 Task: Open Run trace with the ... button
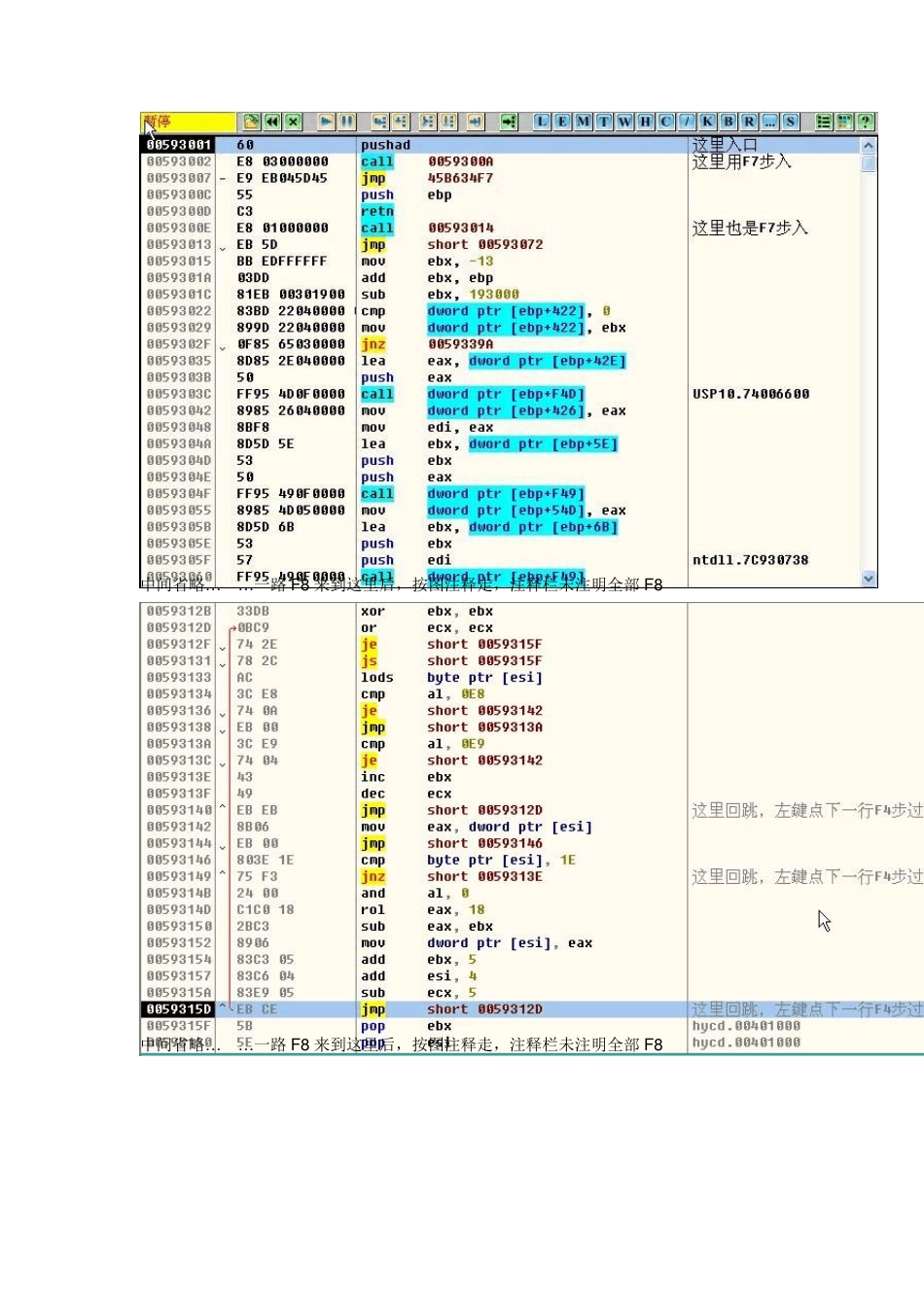click(x=769, y=122)
